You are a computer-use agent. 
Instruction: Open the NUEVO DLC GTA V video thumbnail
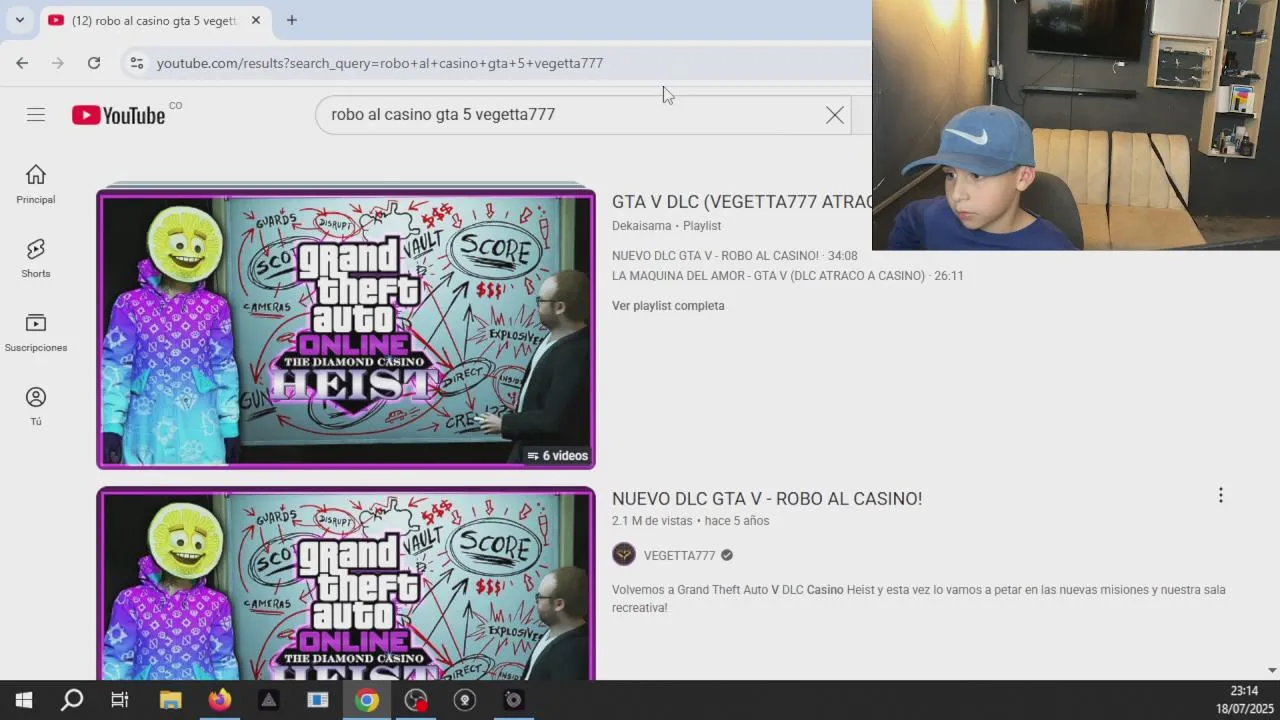coord(346,584)
